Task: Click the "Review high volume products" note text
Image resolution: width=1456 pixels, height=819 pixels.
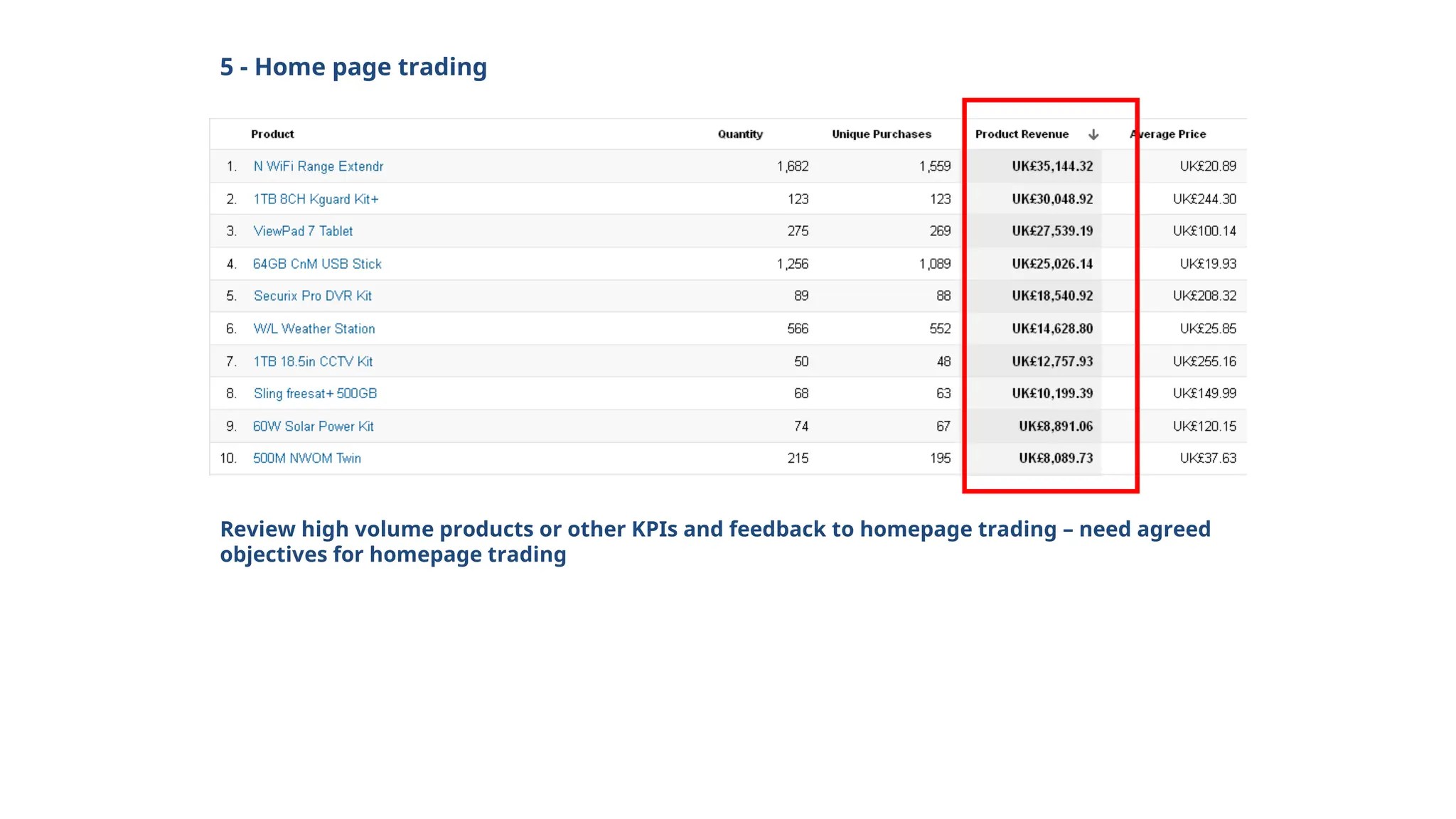Action: click(715, 542)
